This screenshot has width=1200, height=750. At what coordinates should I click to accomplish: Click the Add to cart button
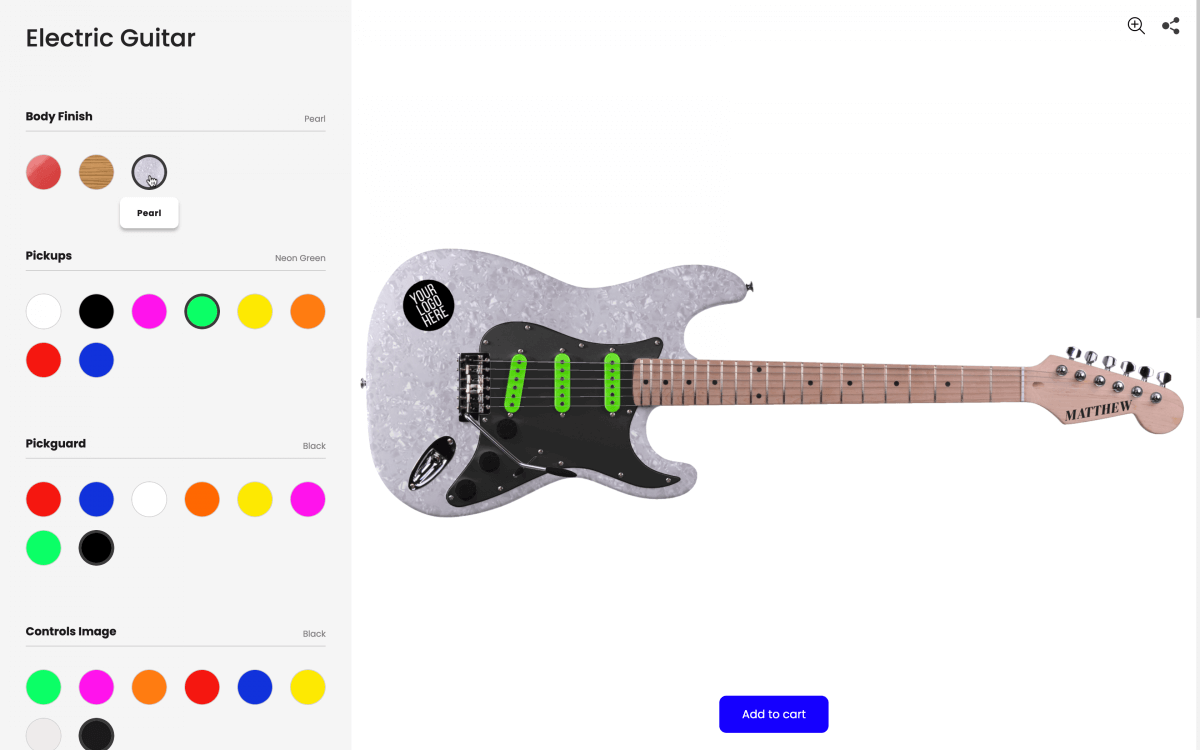pos(774,714)
